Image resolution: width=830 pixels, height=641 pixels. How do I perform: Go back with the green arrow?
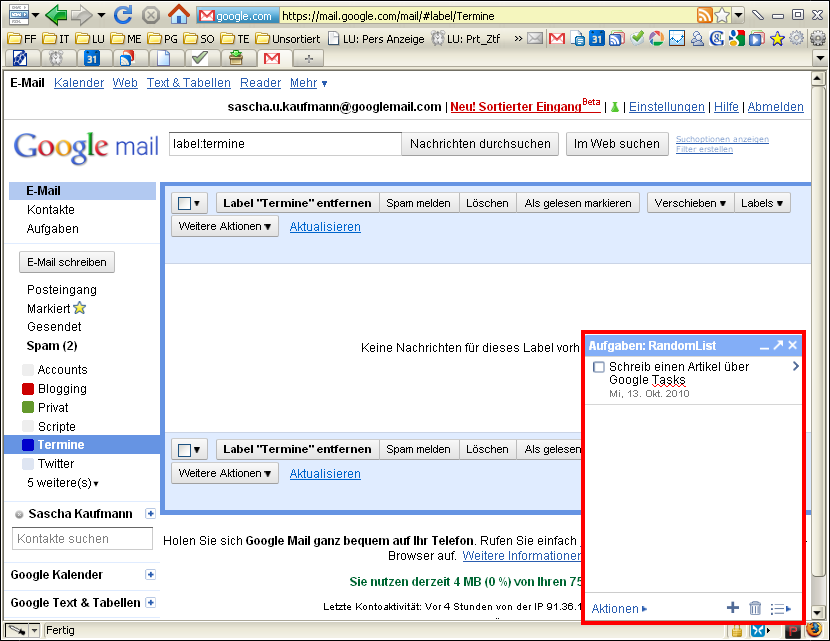coord(55,15)
